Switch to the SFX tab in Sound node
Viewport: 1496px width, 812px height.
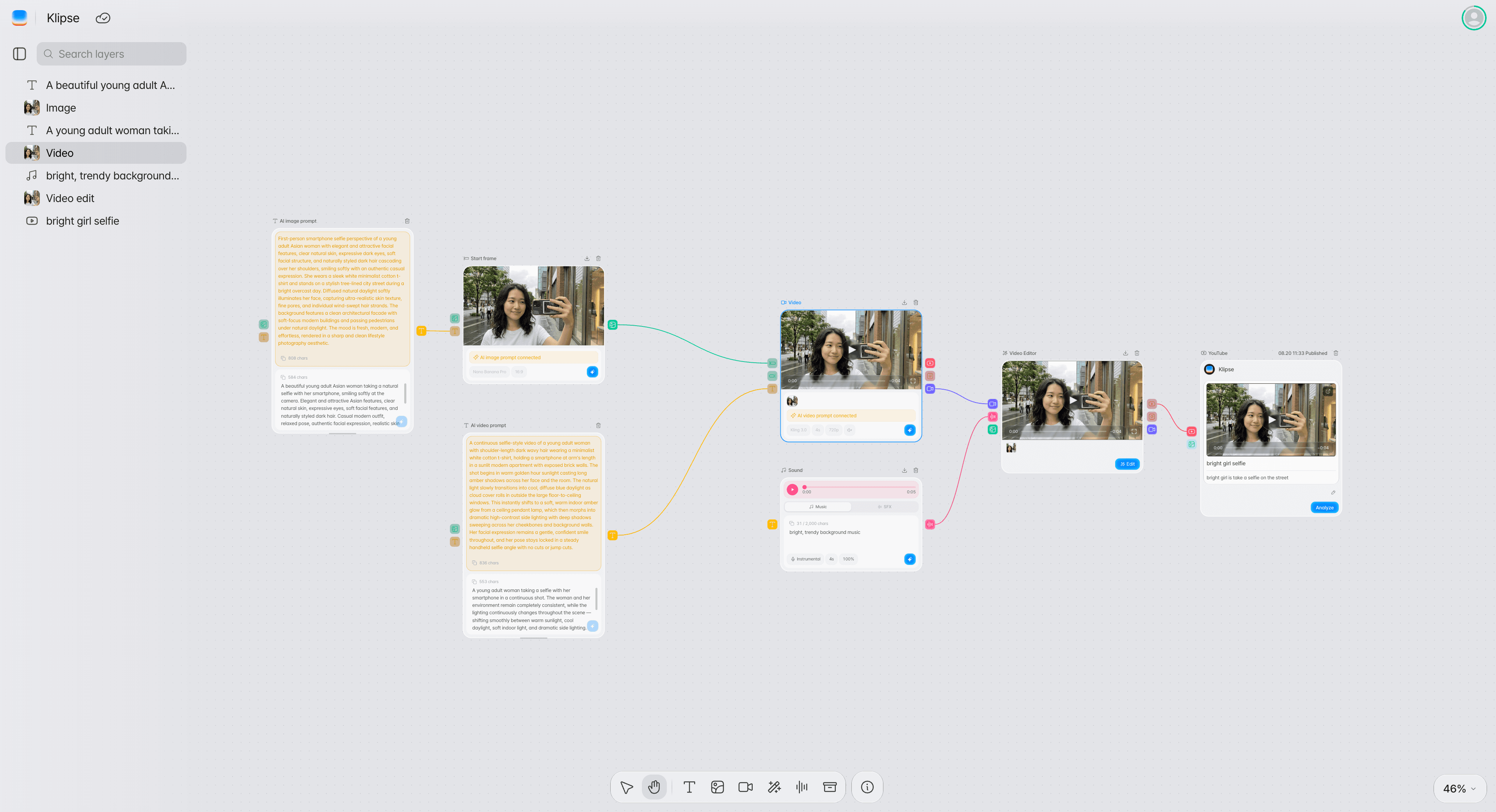[885, 507]
